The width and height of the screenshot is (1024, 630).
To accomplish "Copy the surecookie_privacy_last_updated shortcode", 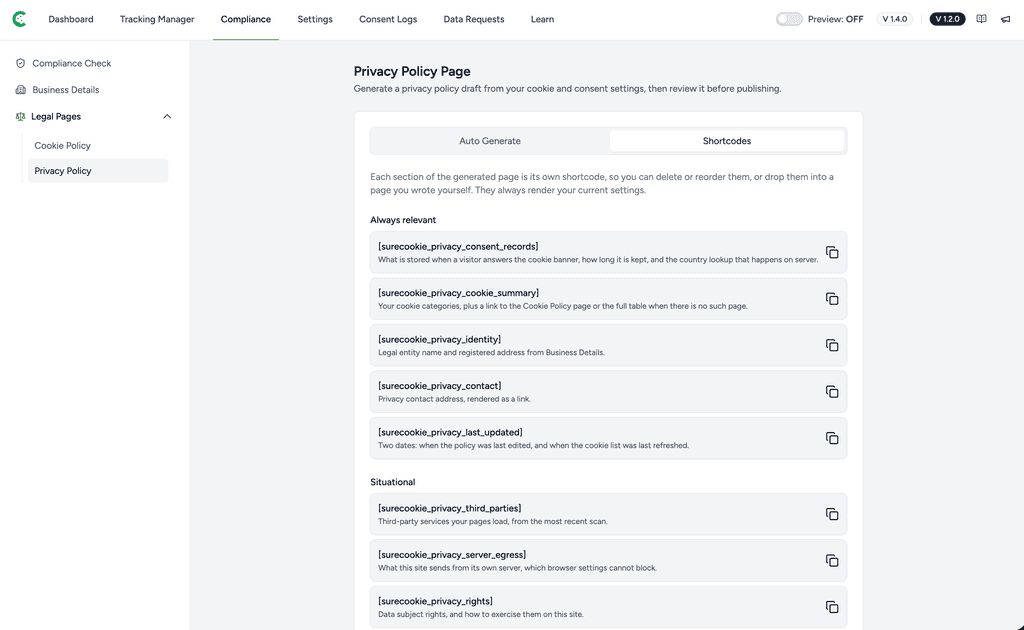I will (832, 438).
